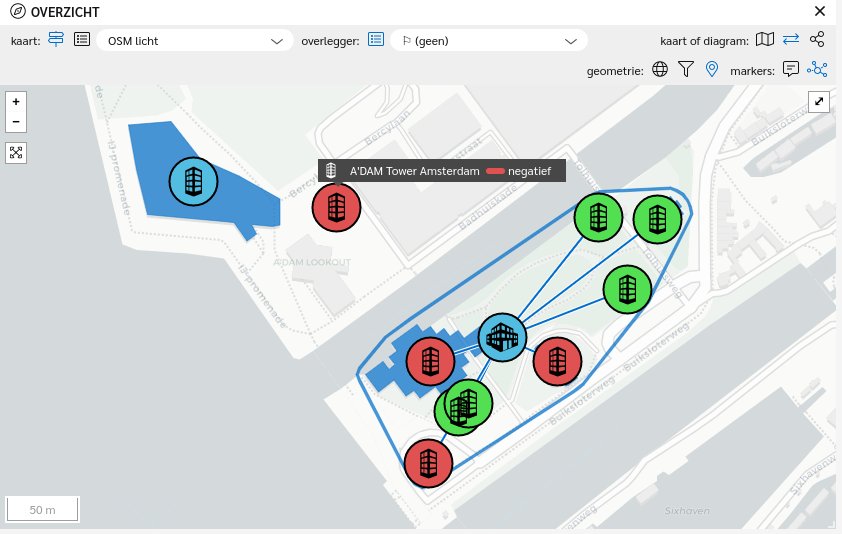Switch to diagram view icon
The width and height of the screenshot is (842, 534).
coord(817,40)
